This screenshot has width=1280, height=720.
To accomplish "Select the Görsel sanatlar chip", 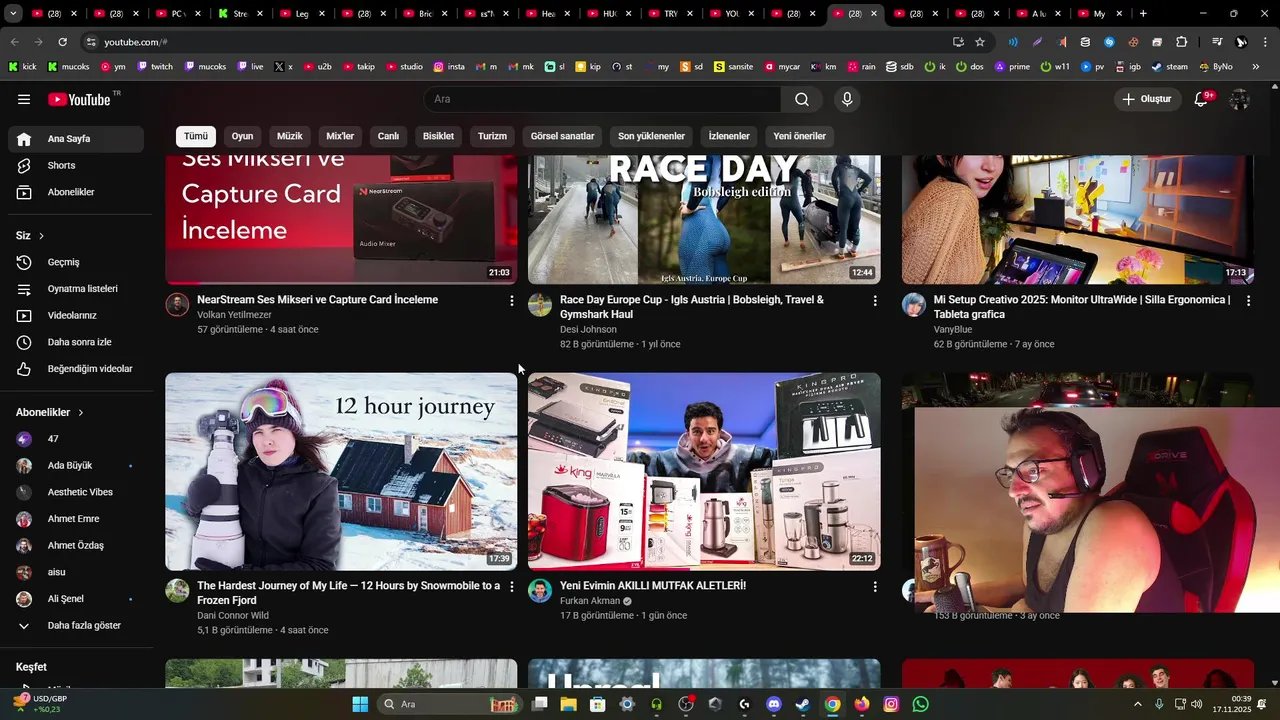I will click(562, 136).
